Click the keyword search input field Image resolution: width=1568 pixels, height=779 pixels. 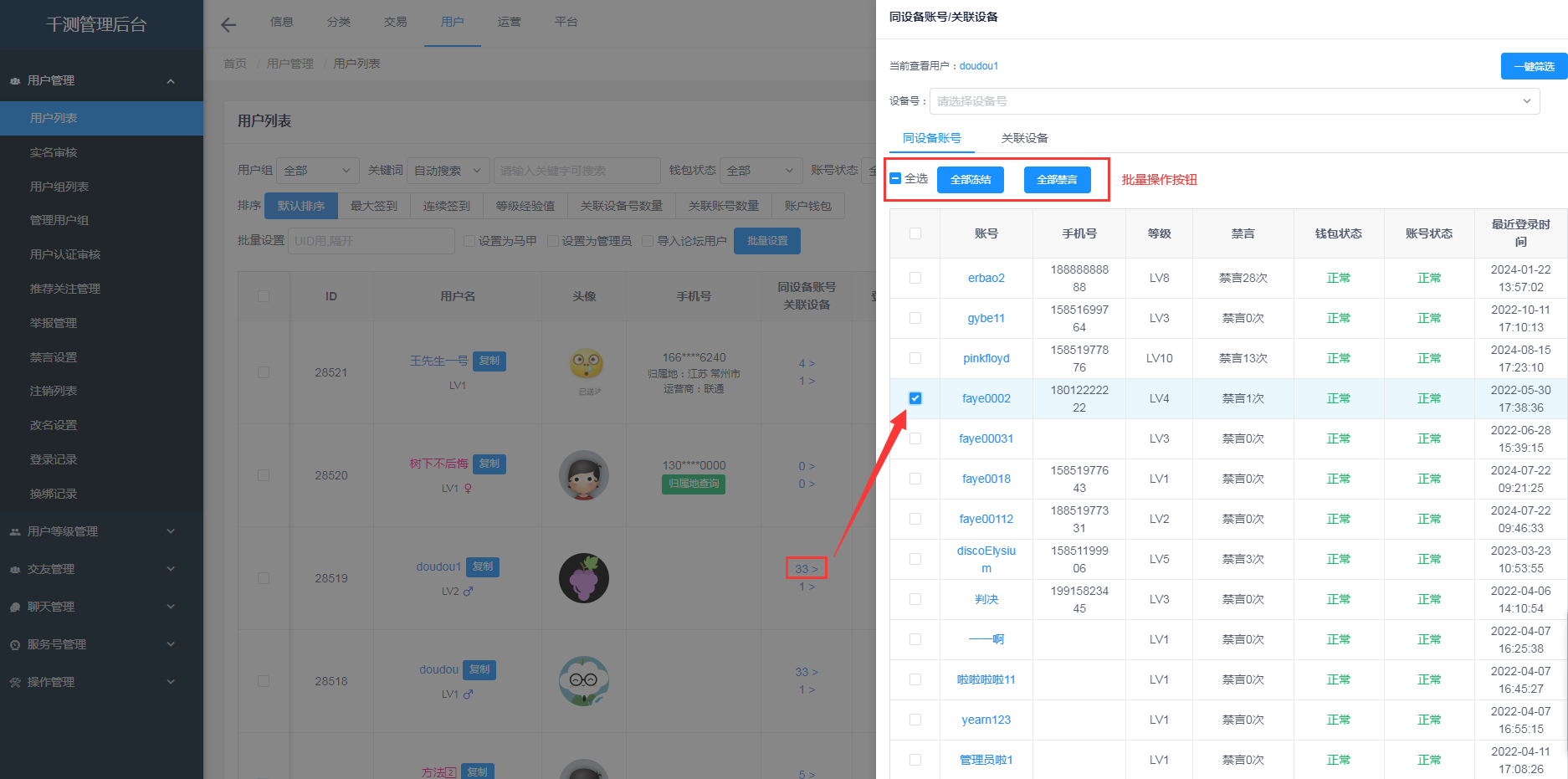pos(576,171)
